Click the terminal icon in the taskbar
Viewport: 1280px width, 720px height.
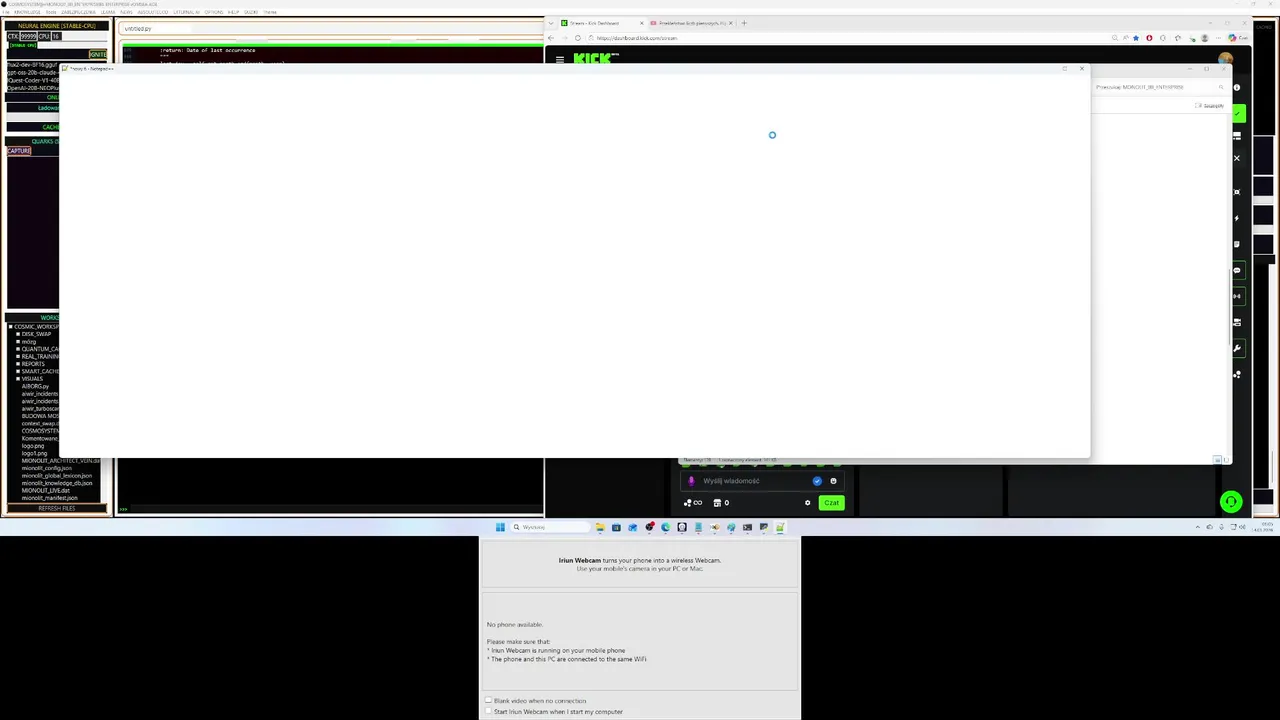pos(747,527)
